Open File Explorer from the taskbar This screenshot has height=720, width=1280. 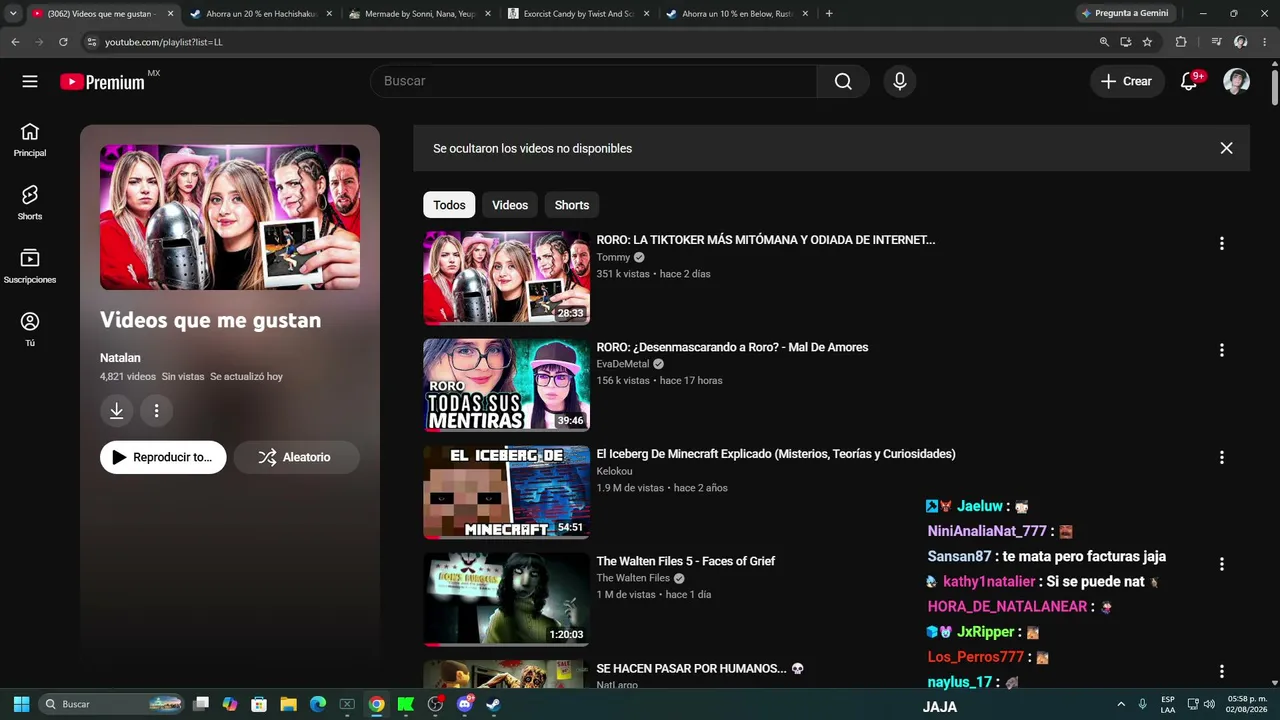[288, 704]
